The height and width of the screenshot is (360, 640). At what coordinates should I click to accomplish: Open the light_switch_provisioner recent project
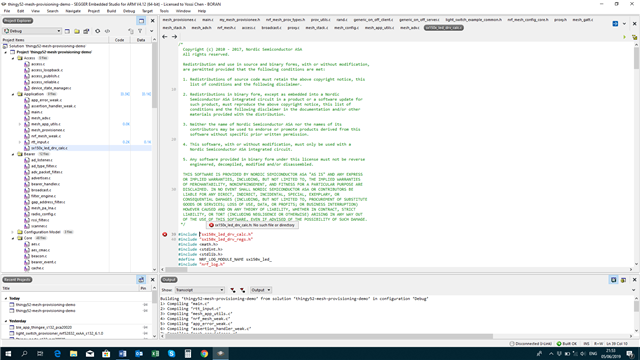pos(59,333)
